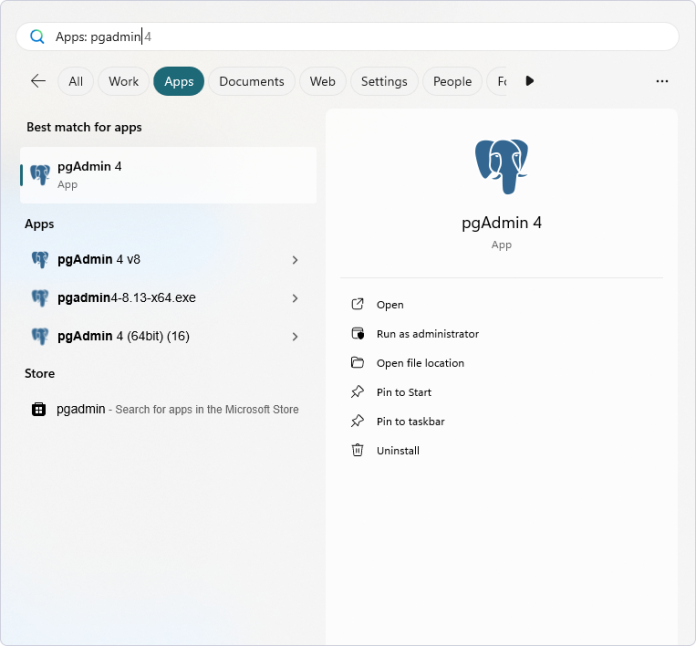This screenshot has height=646, width=696.
Task: Click the Pin to Start pin icon
Action: coord(357,392)
